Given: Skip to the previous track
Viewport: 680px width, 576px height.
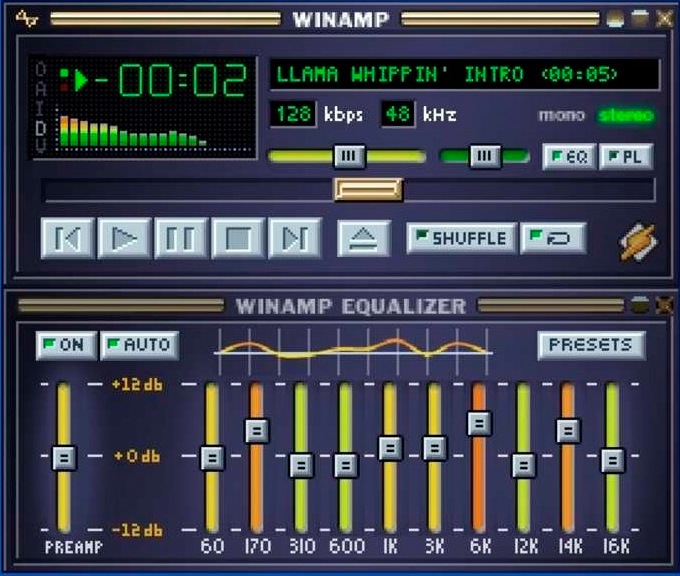Looking at the screenshot, I should pyautogui.click(x=68, y=238).
